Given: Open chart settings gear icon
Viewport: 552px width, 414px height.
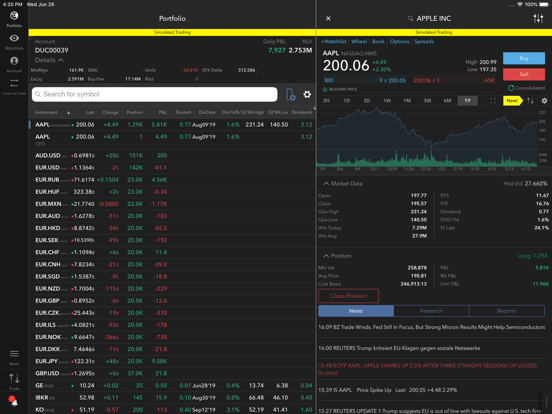Looking at the screenshot, I should [x=544, y=101].
